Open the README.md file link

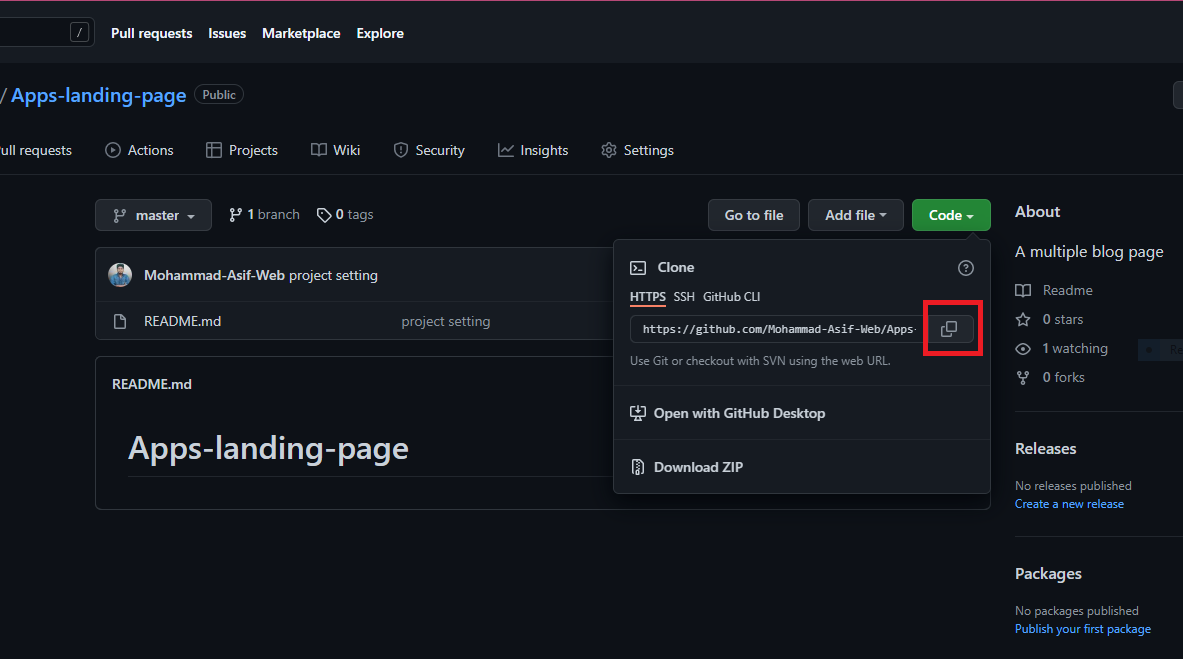coord(183,322)
